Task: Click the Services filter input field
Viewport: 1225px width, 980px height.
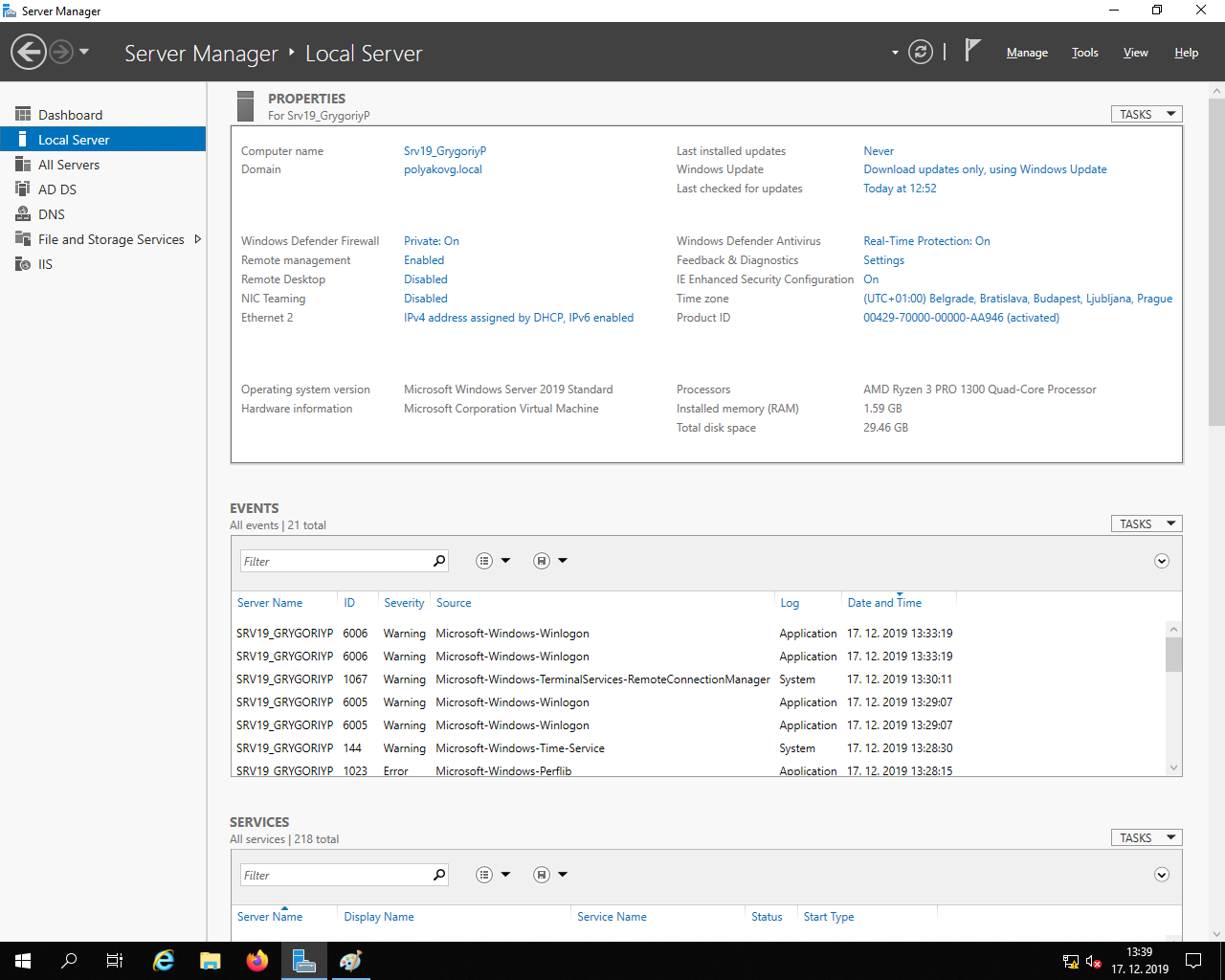Action: [335, 875]
